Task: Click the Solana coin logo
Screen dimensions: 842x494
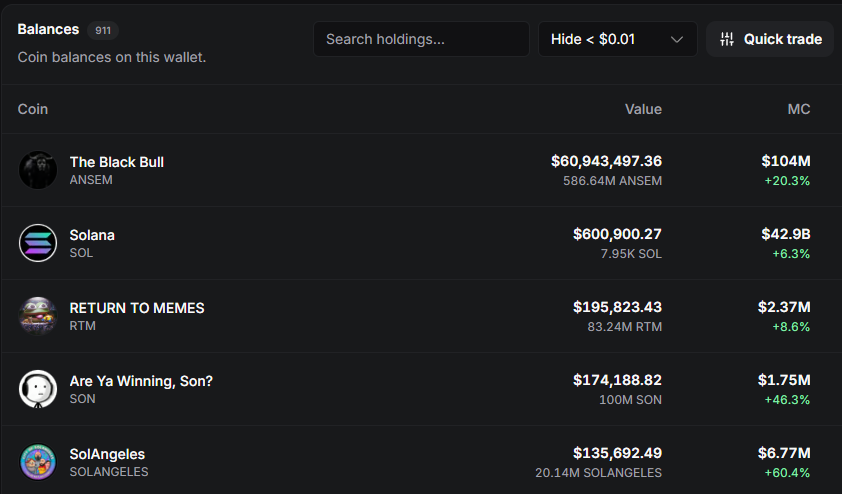Action: click(x=38, y=243)
